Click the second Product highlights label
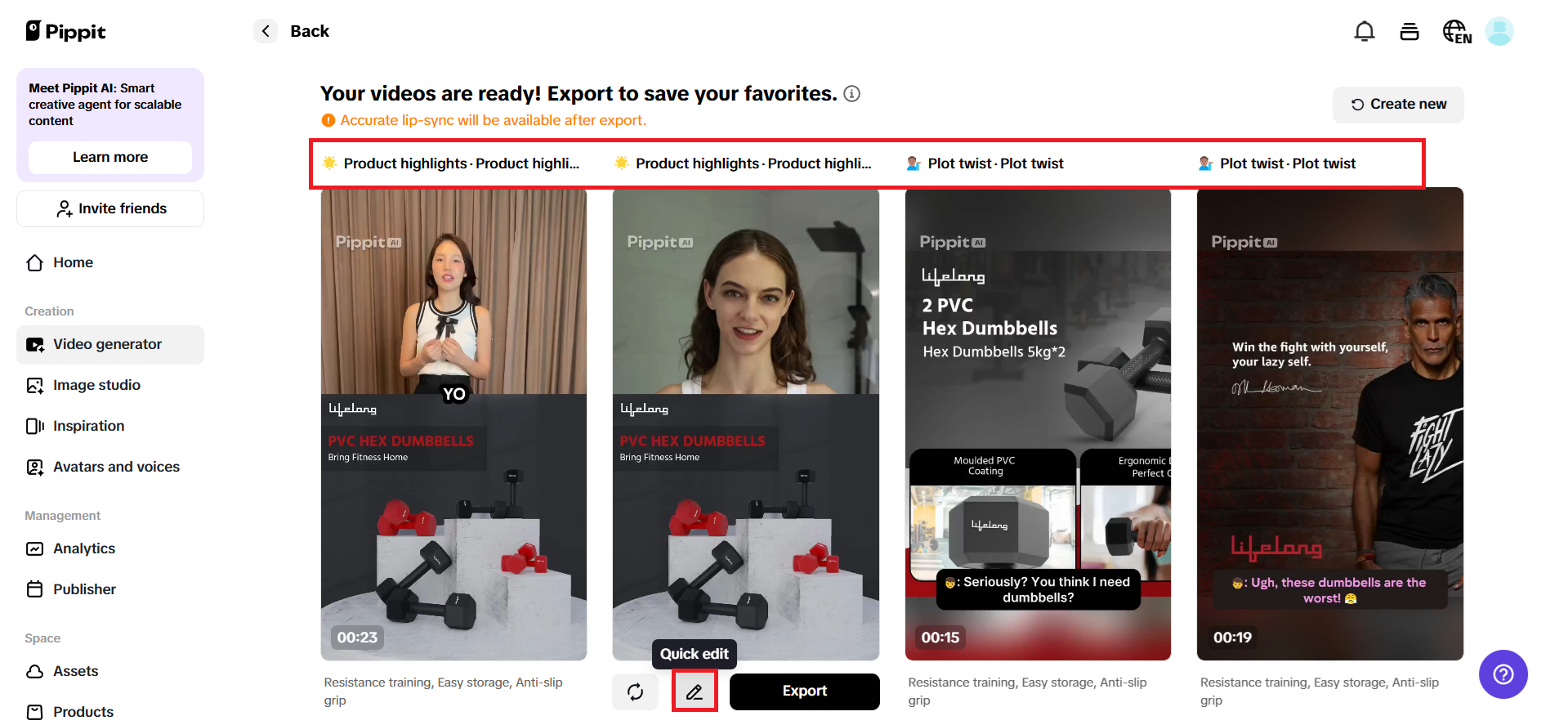The image size is (1568, 725). [744, 163]
